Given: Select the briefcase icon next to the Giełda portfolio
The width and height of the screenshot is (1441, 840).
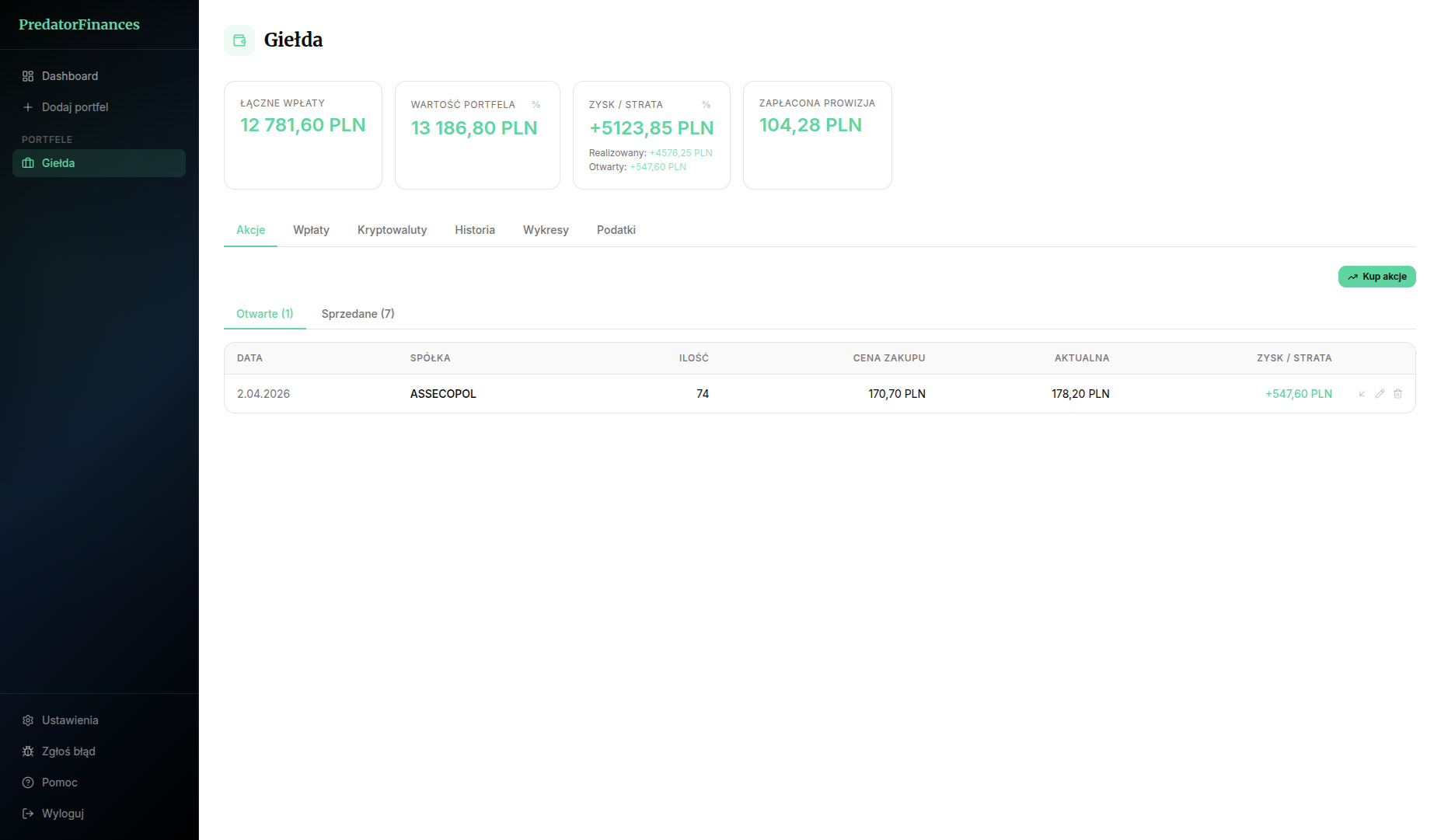Looking at the screenshot, I should click(x=28, y=163).
